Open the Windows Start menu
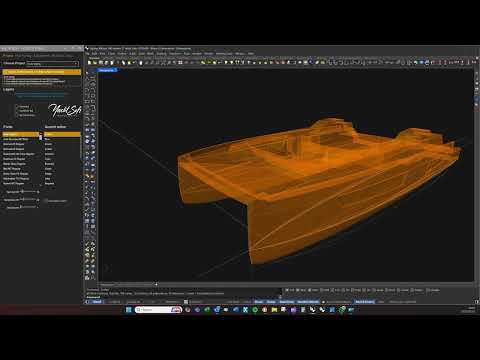This screenshot has height=360, width=480. click(x=129, y=310)
